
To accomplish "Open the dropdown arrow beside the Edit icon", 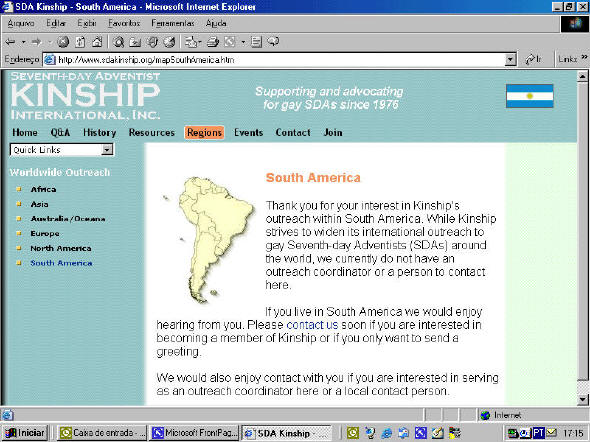I will click(243, 42).
